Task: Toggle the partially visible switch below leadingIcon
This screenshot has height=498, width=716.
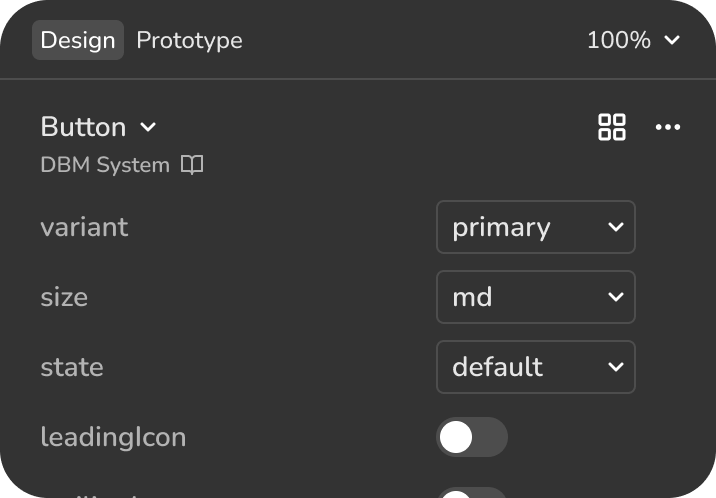Action: point(472,493)
